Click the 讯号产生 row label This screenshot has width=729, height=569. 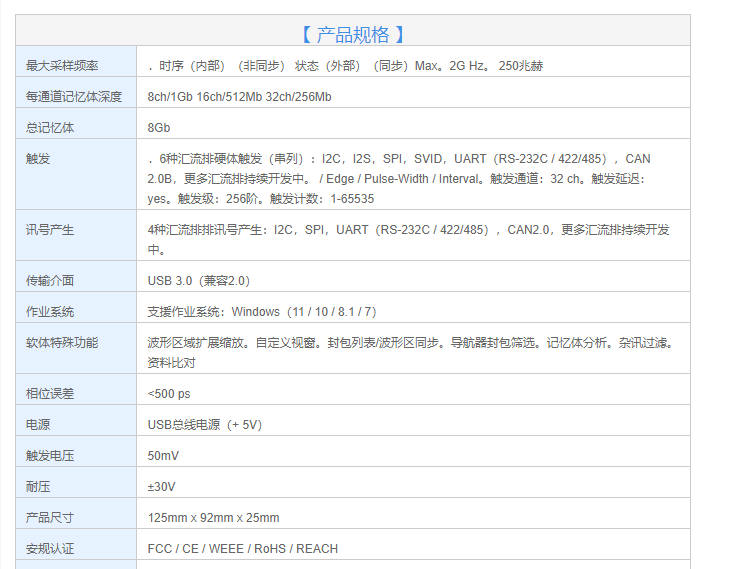point(50,230)
